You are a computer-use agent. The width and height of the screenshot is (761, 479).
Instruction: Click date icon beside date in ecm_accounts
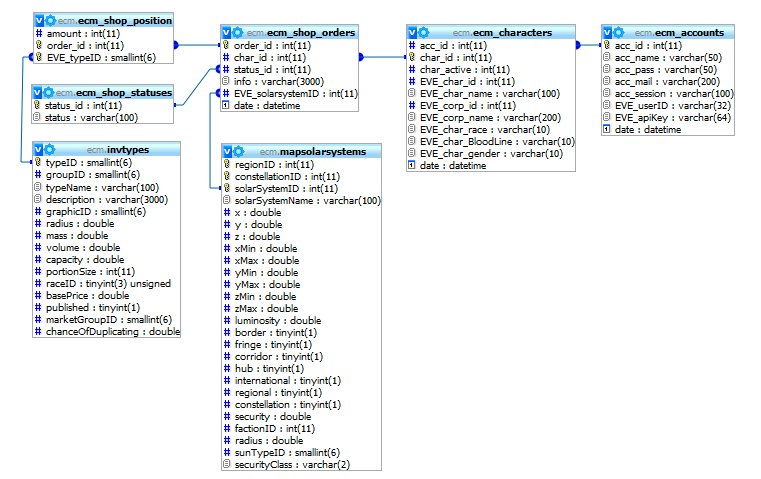[607, 130]
